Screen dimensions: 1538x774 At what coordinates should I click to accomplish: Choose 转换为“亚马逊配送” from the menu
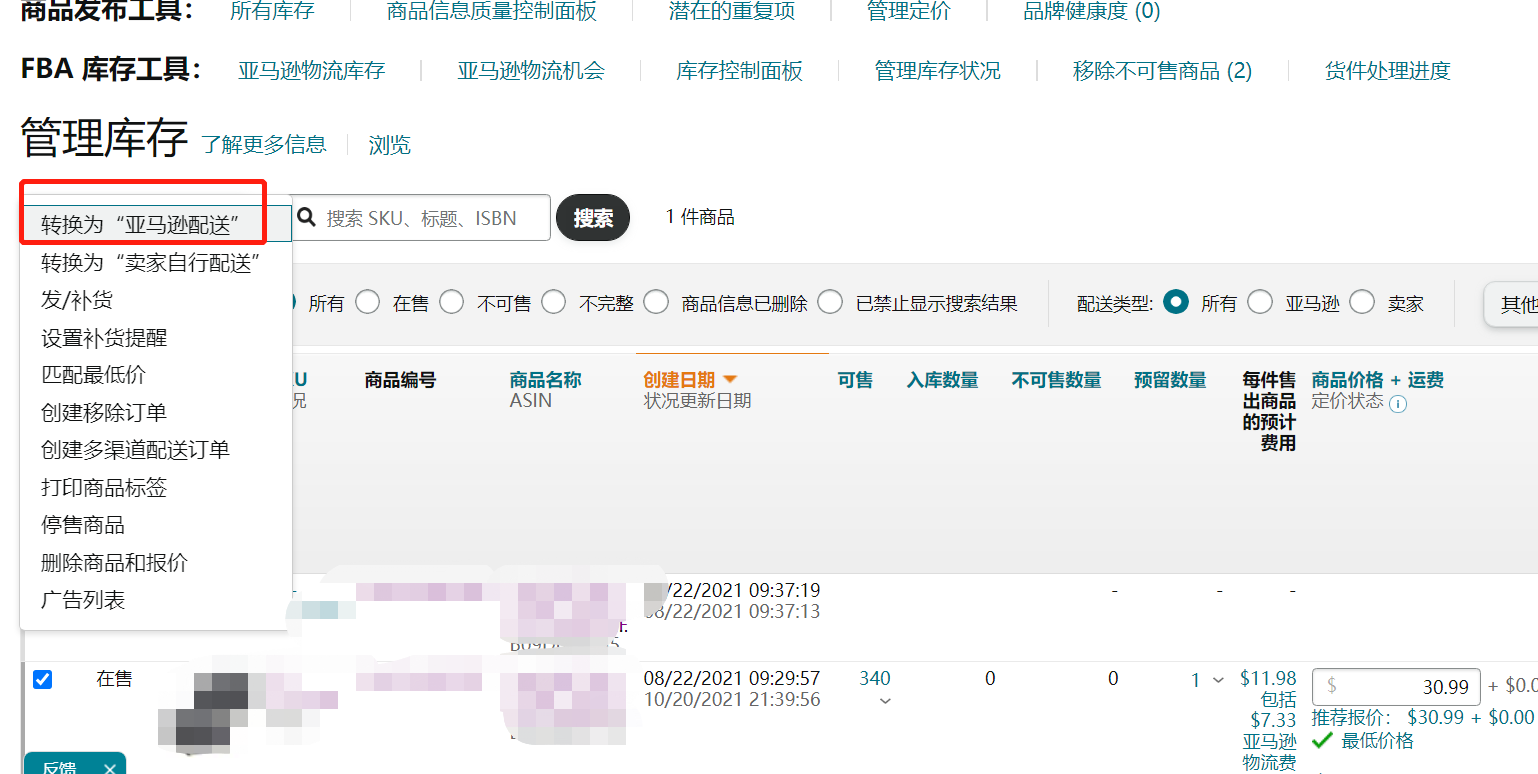click(x=156, y=225)
